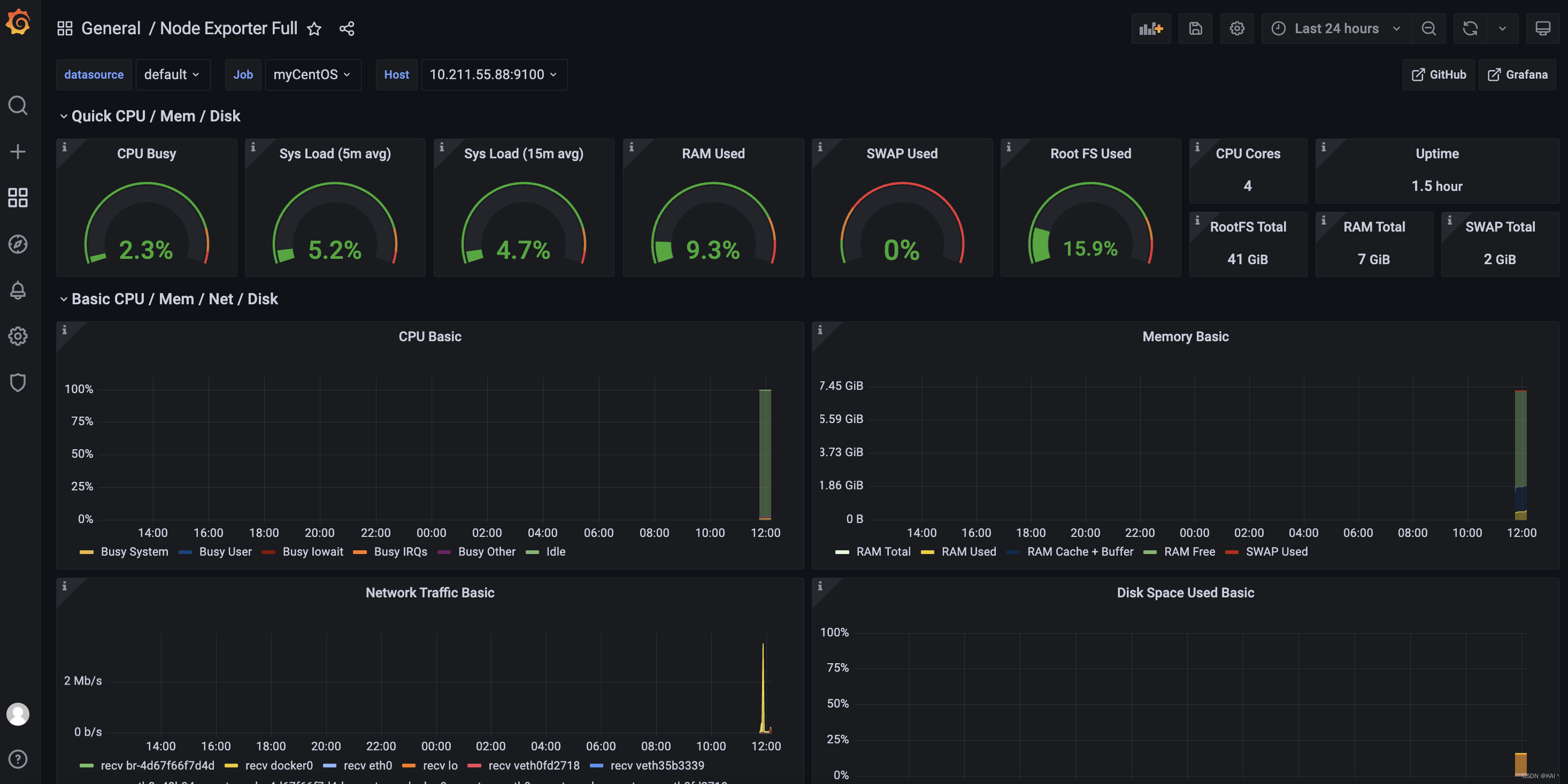Open the Network Traffic Basic panel title
Image resolution: width=1568 pixels, height=784 pixels.
point(430,593)
